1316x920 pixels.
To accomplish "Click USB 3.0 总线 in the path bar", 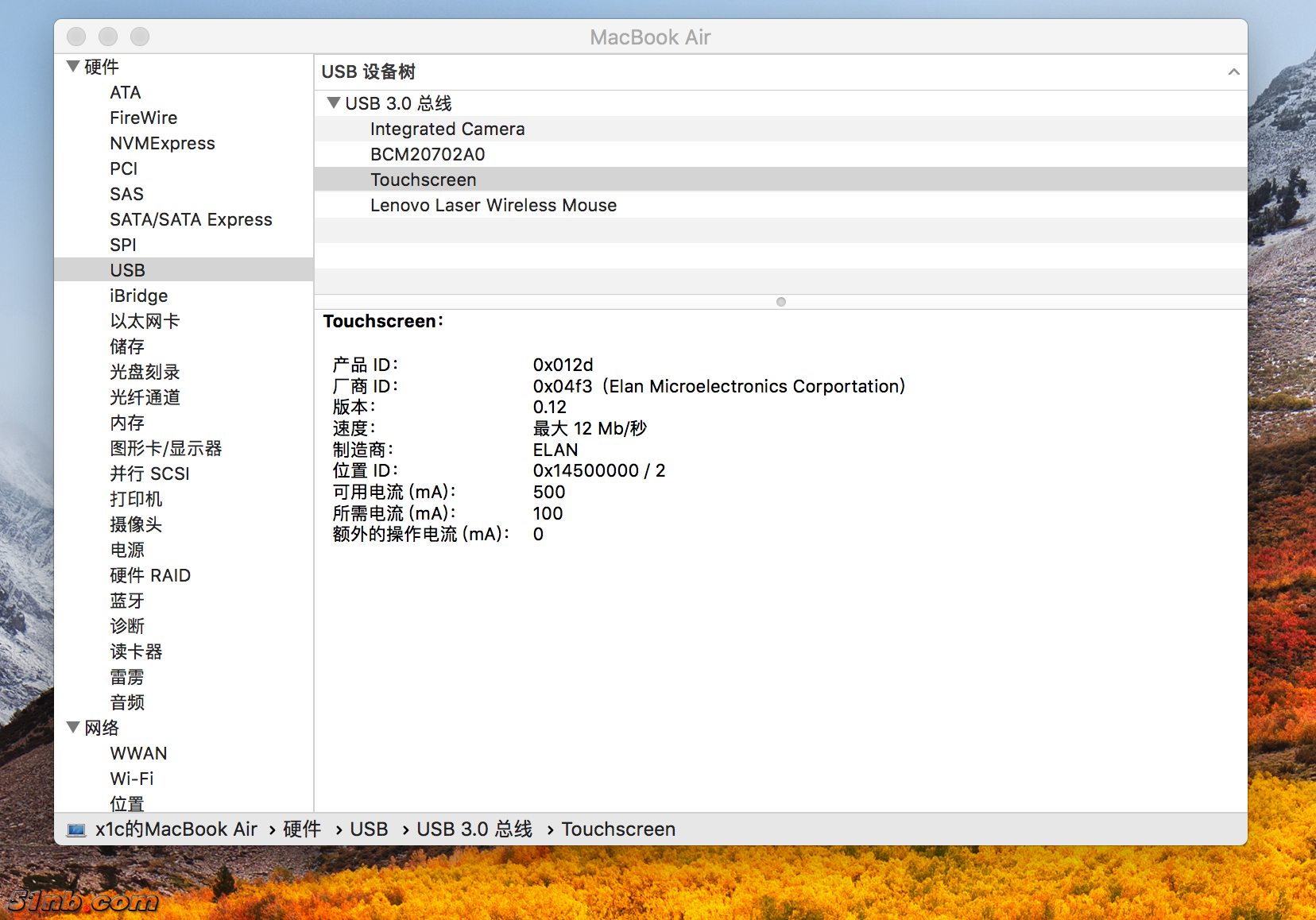I will 474,829.
